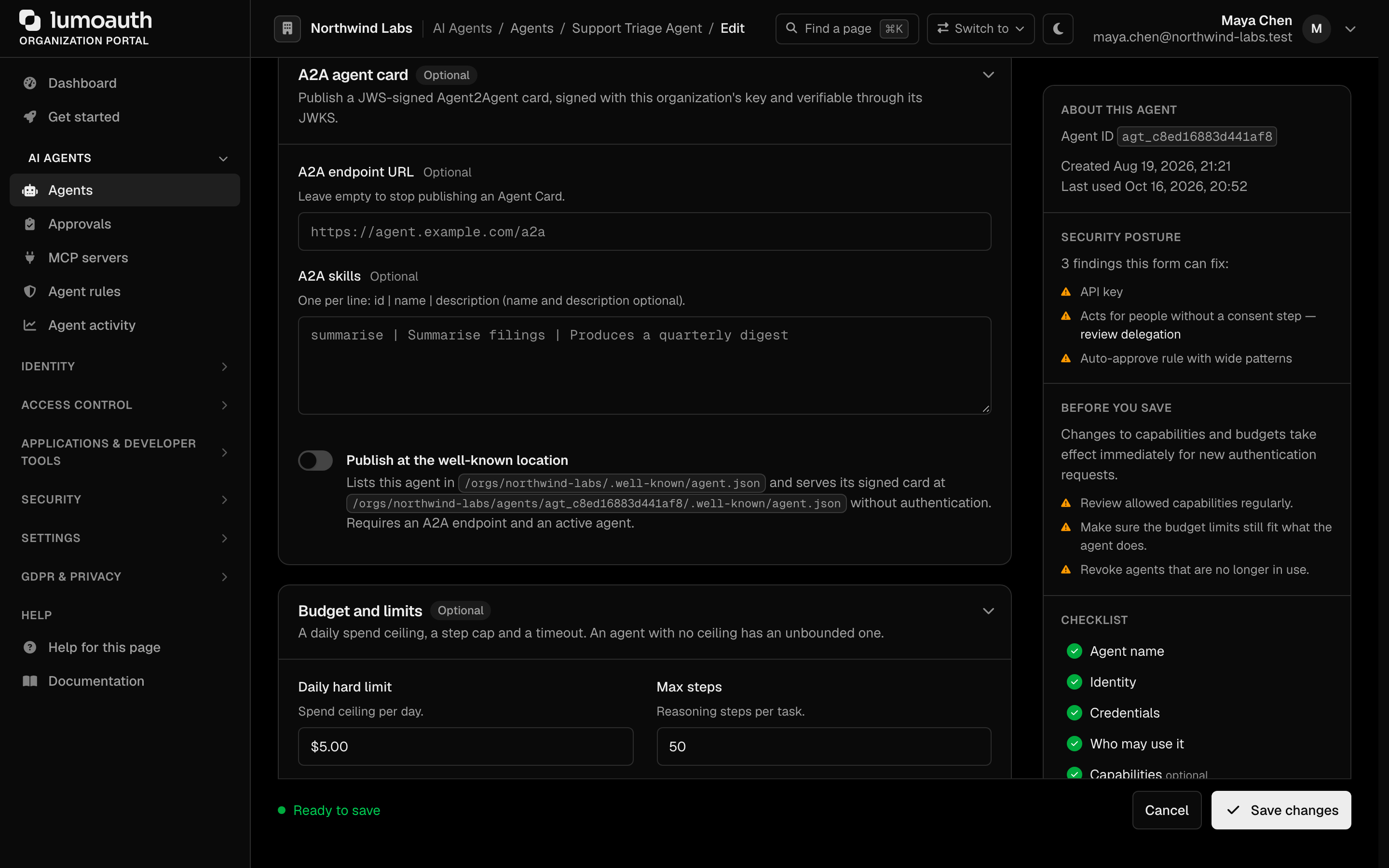Viewport: 1389px width, 868px height.
Task: Open Help for this page
Action: click(x=125, y=648)
